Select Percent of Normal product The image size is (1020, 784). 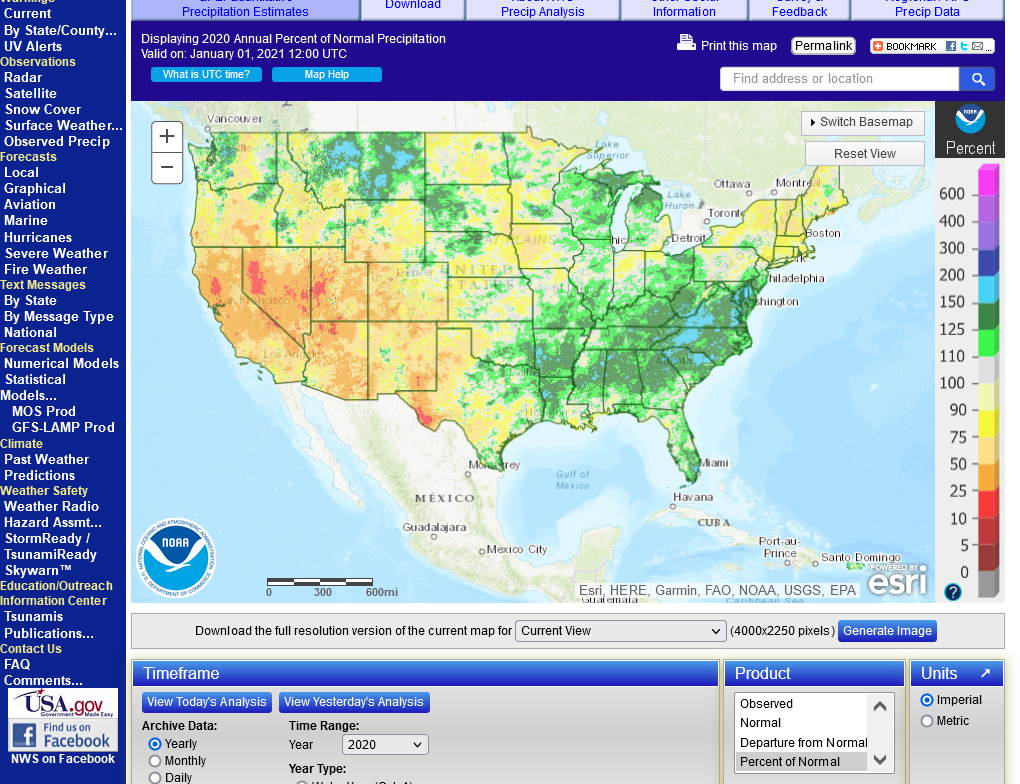pos(801,762)
